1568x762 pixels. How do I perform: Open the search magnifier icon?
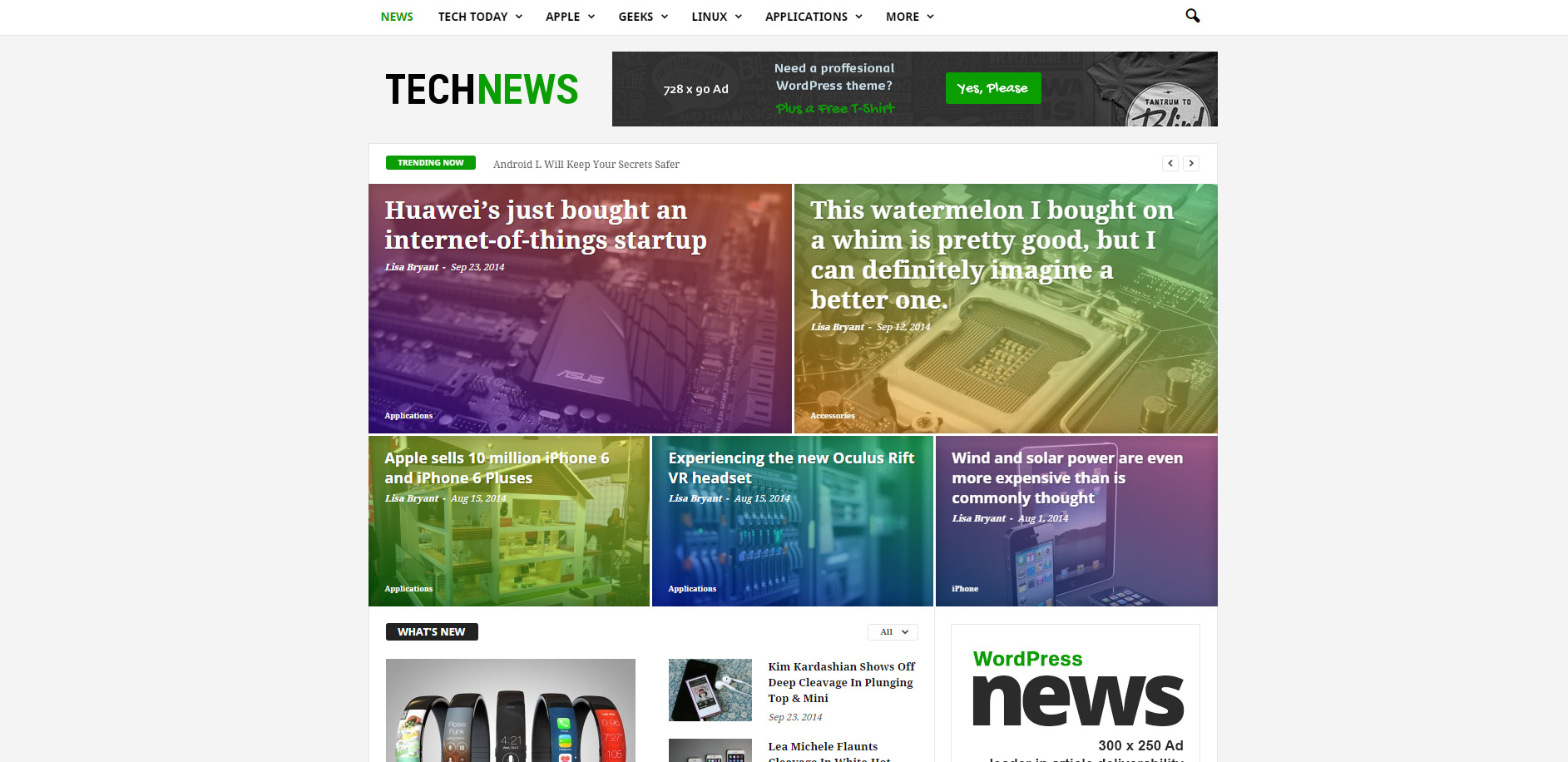pyautogui.click(x=1192, y=16)
